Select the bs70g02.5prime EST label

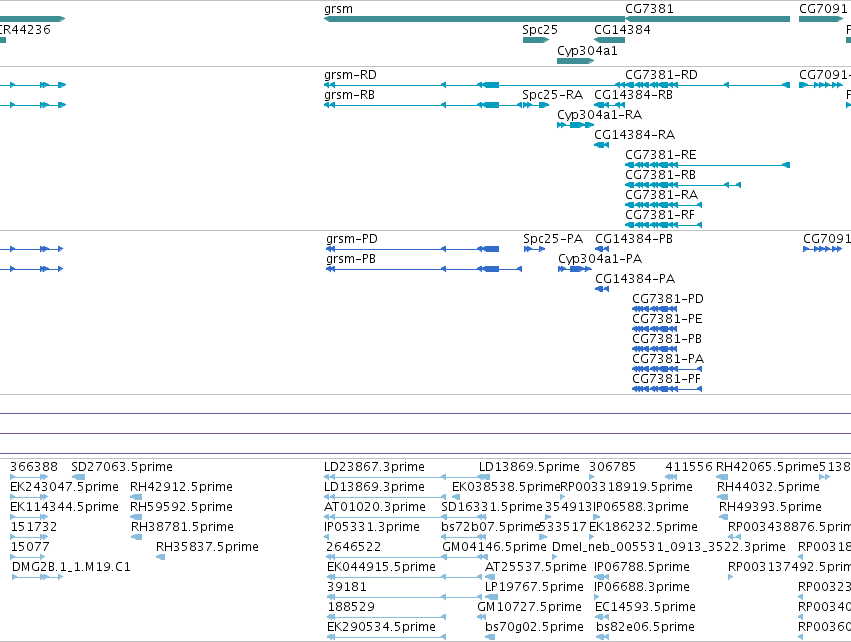click(x=534, y=627)
